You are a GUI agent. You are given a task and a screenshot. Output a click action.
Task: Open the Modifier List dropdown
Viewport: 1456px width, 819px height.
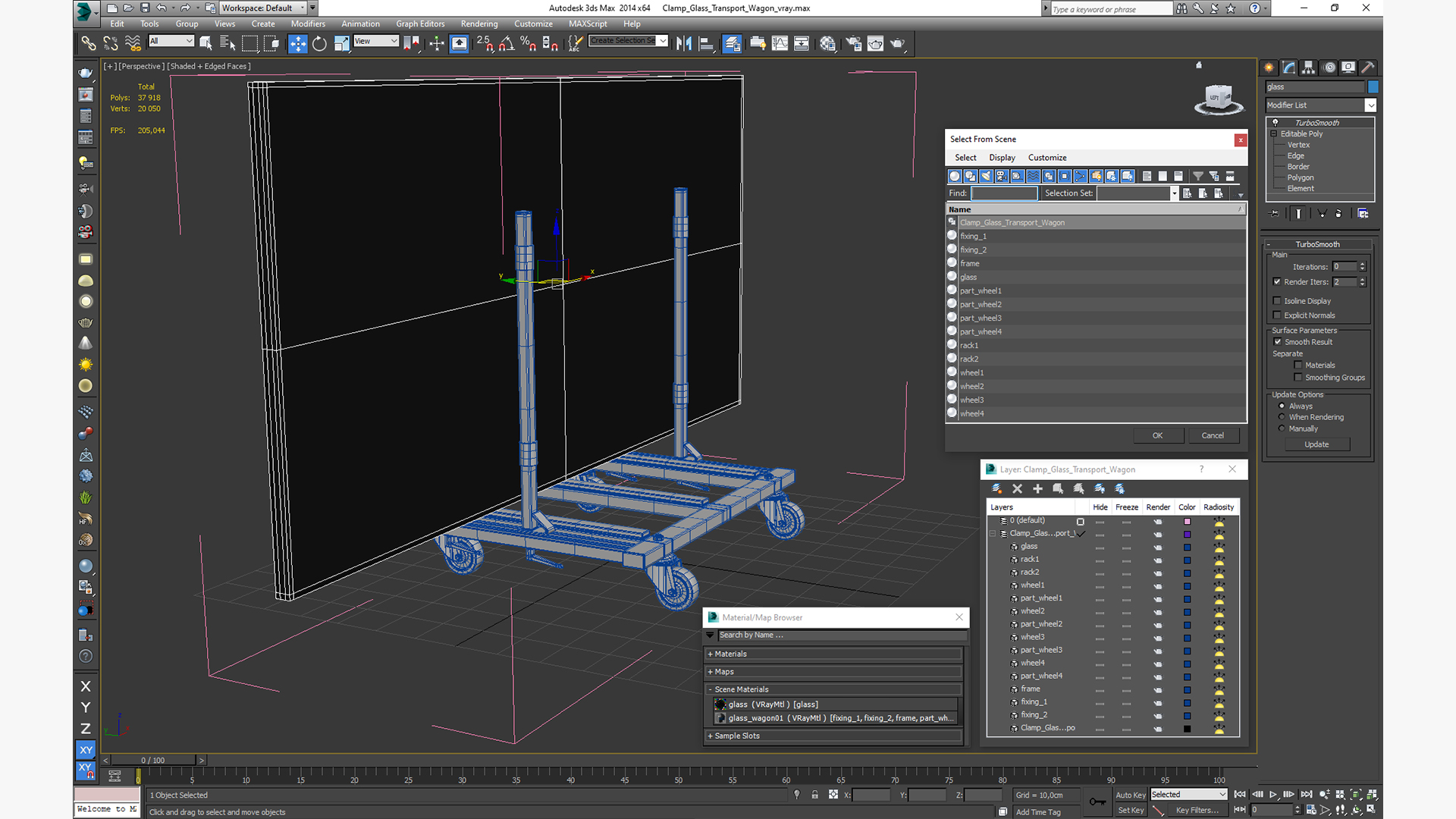point(1320,105)
